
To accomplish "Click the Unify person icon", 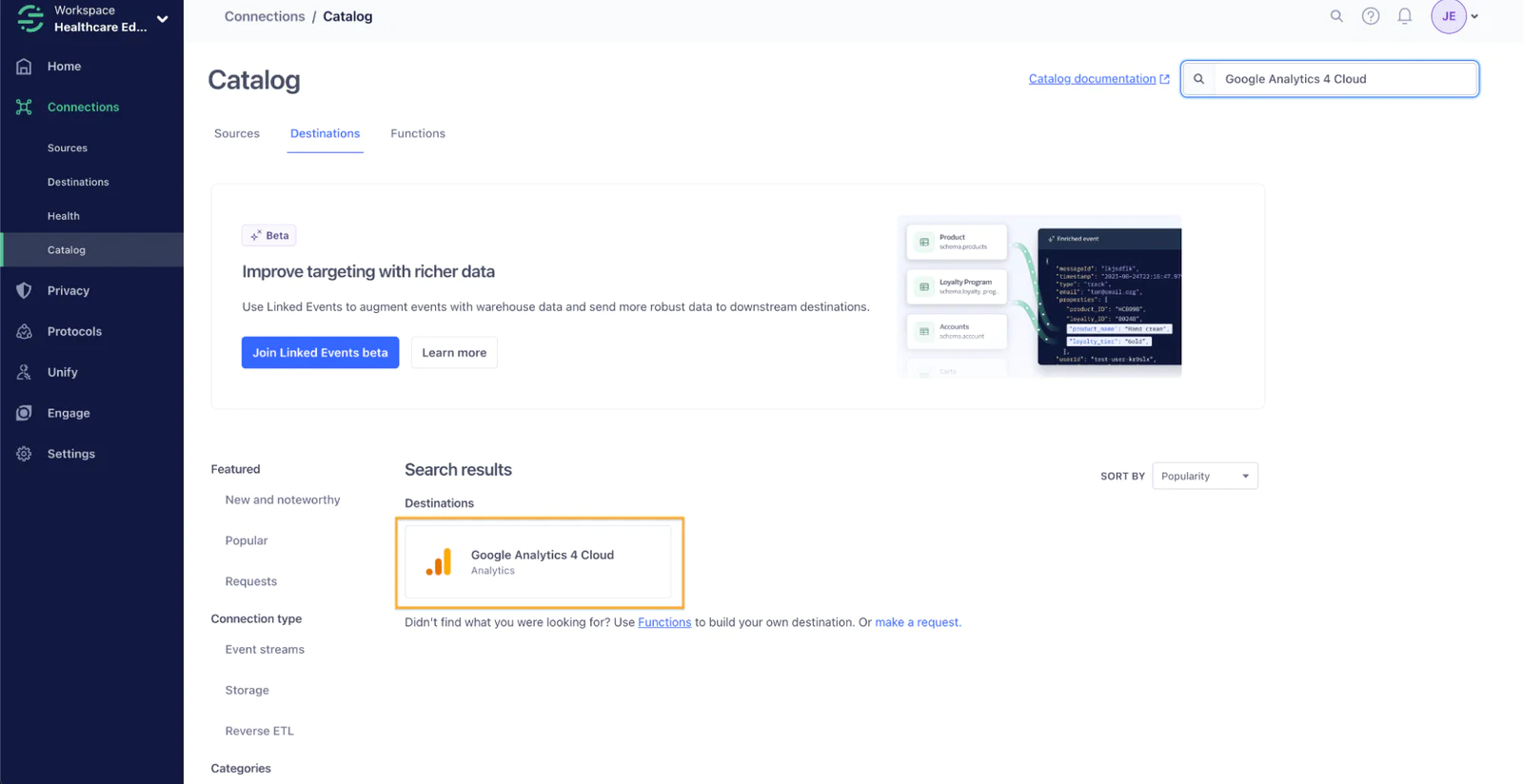I will 24,372.
